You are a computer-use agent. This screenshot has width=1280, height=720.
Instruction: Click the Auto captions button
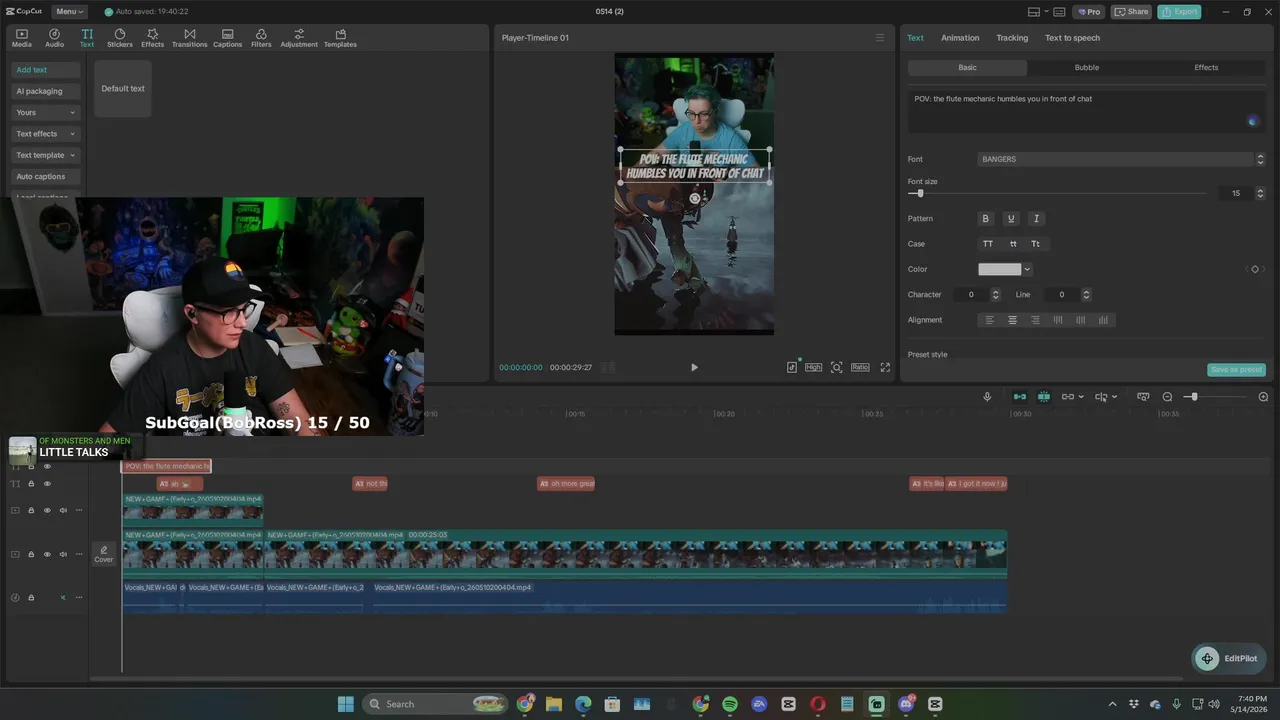[x=45, y=176]
